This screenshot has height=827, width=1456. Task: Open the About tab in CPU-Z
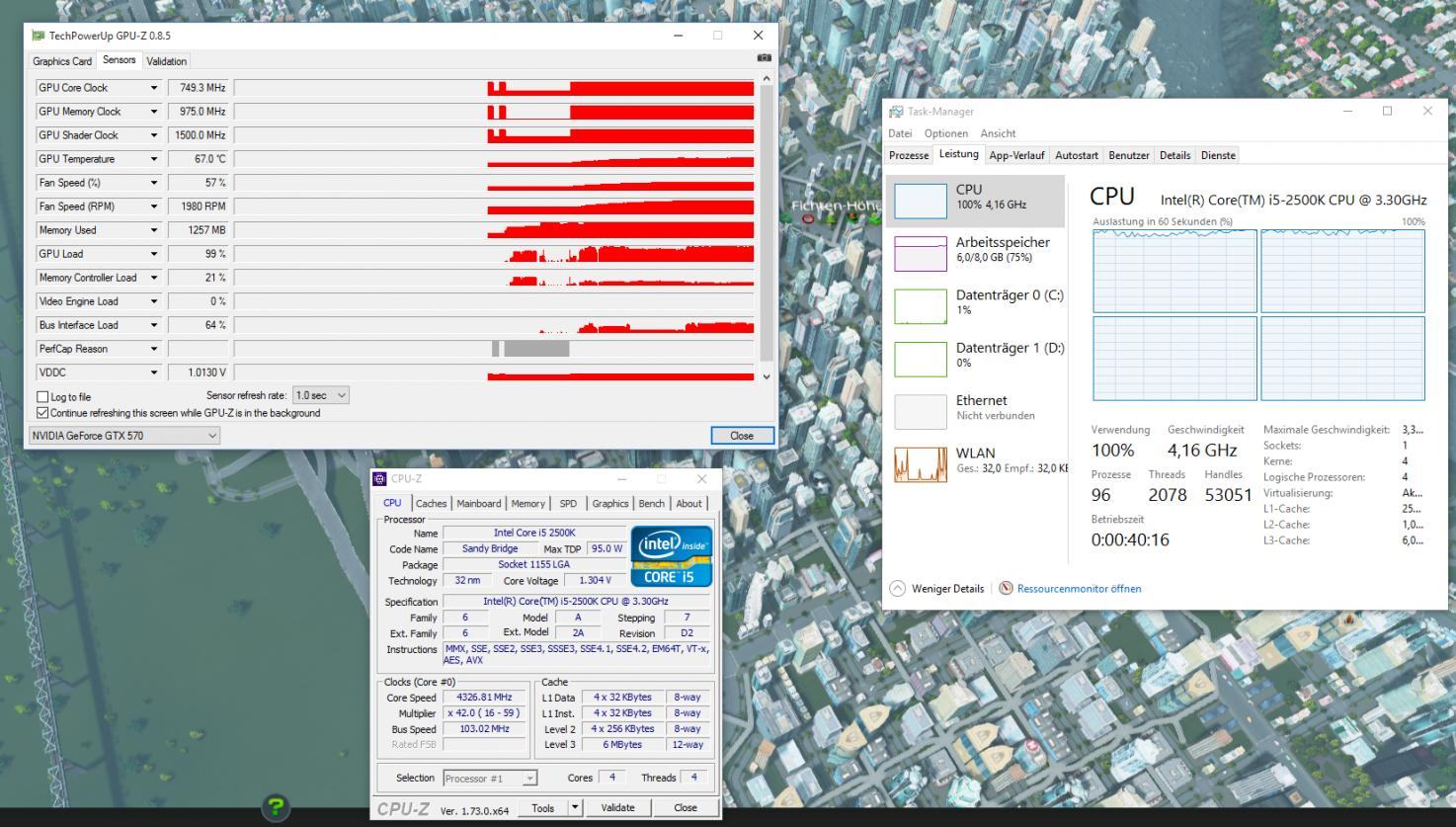coord(689,504)
